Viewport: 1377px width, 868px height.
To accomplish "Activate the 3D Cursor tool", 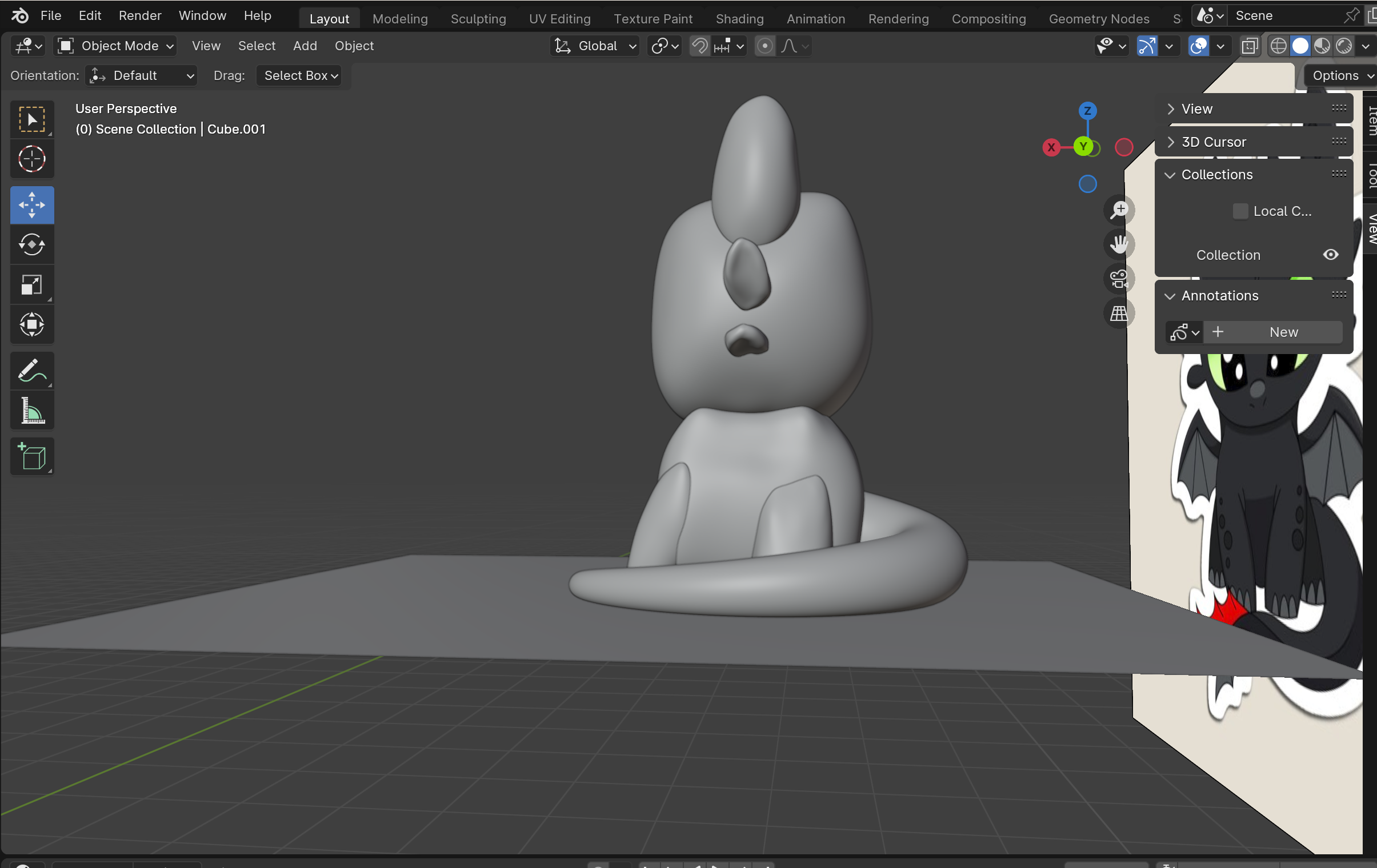I will tap(32, 159).
